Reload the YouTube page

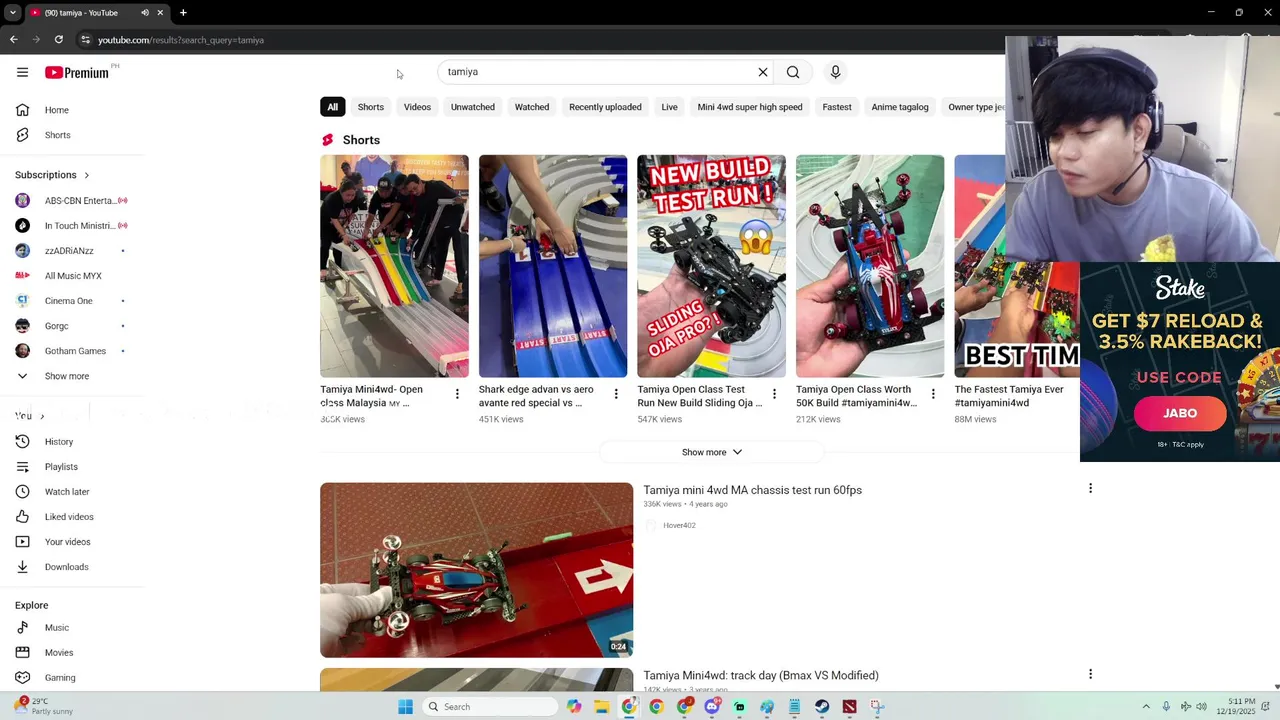[x=59, y=40]
